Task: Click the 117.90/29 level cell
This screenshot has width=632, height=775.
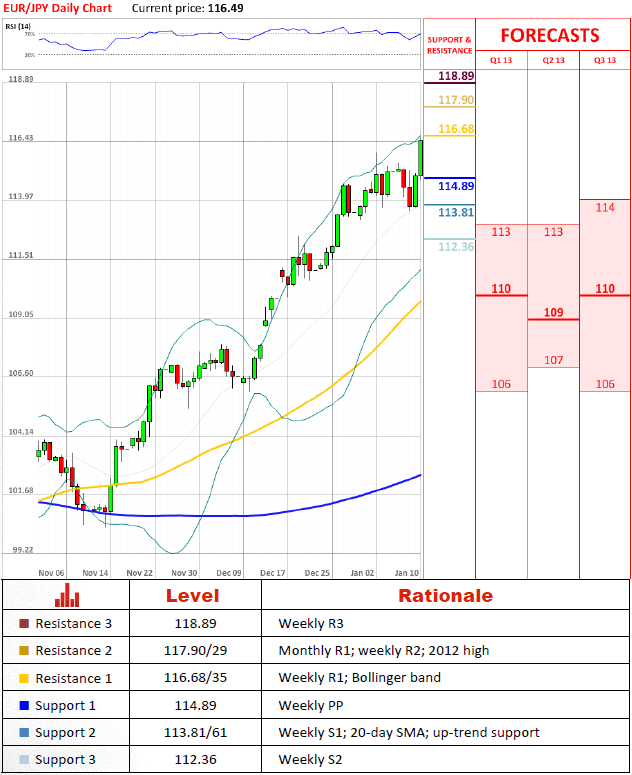Action: pos(196,650)
